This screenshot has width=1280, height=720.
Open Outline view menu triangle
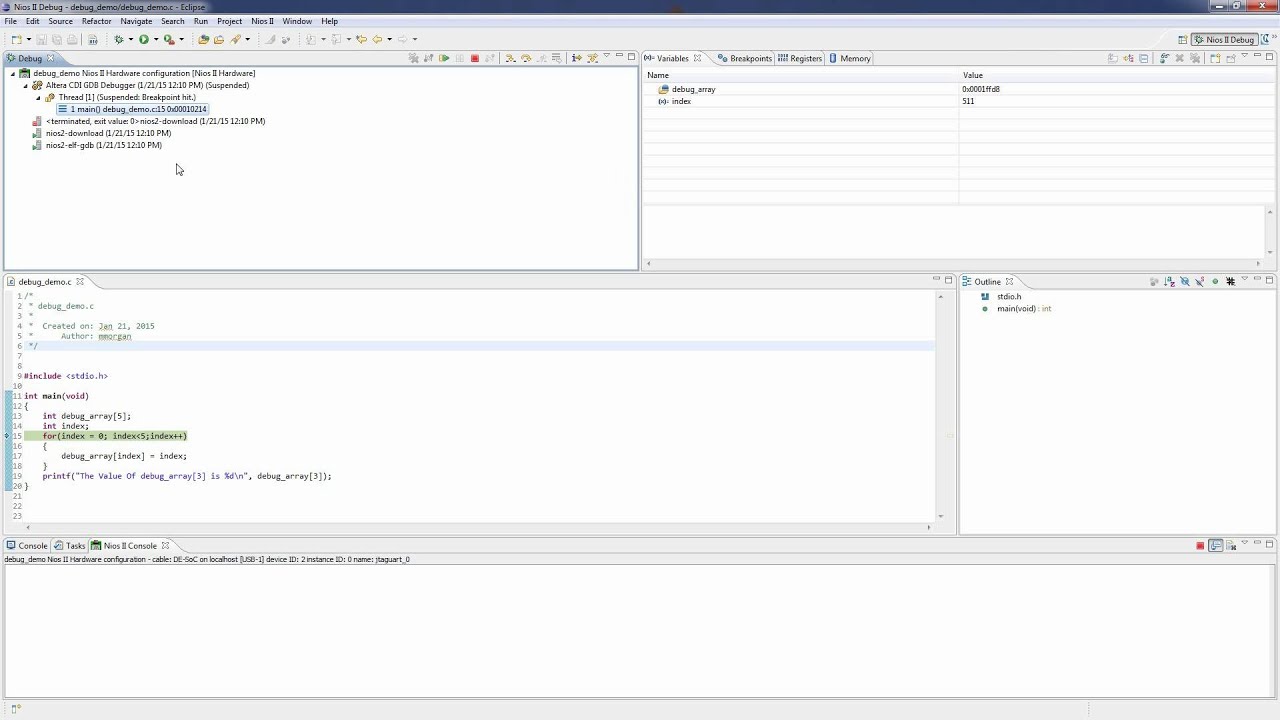[x=1244, y=280]
